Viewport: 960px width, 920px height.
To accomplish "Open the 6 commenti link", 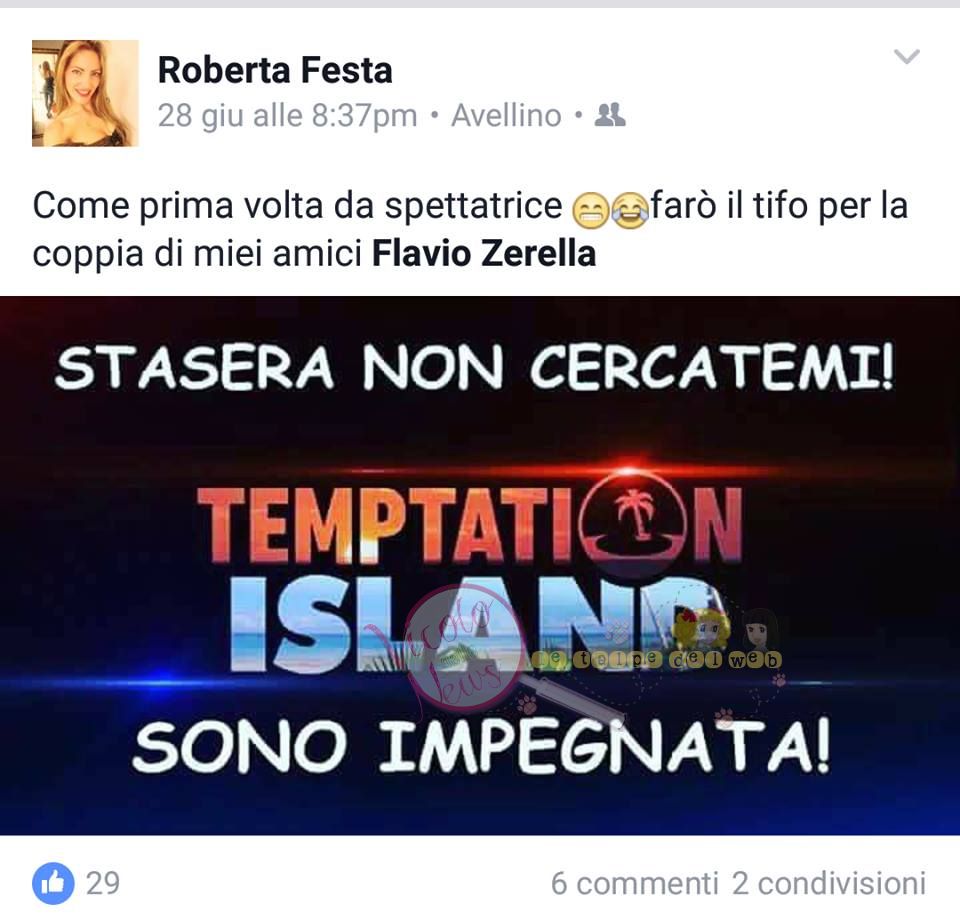I will click(634, 884).
